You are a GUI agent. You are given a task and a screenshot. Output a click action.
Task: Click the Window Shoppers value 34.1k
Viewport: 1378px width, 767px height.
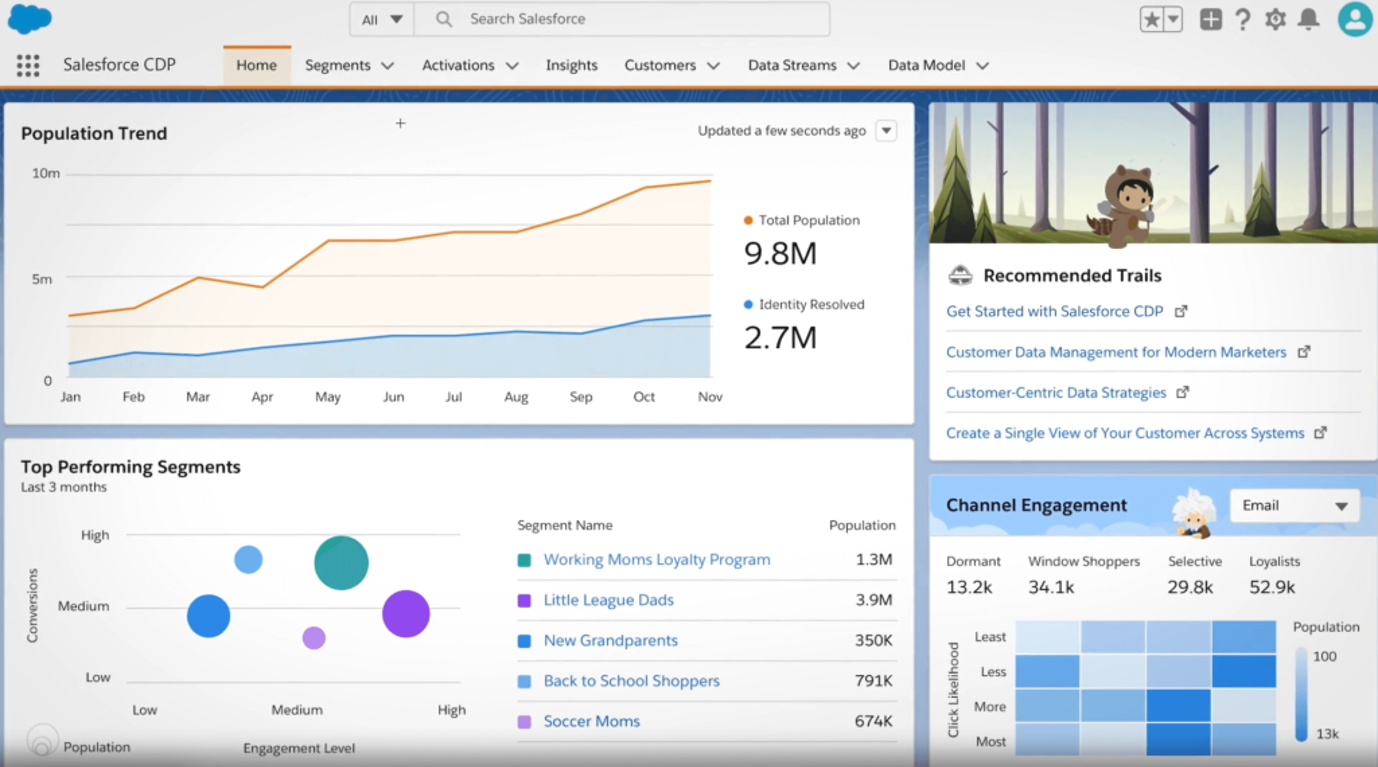click(1051, 587)
